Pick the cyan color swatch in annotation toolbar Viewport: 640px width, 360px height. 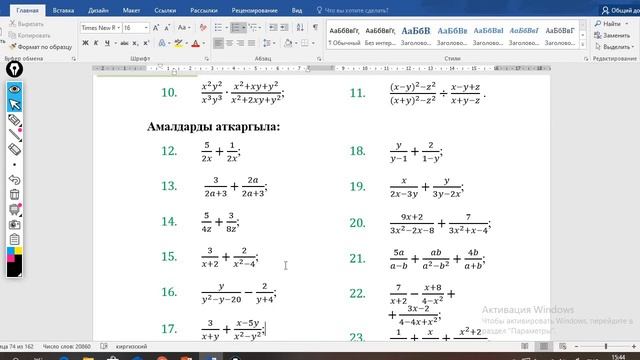(x=11, y=251)
